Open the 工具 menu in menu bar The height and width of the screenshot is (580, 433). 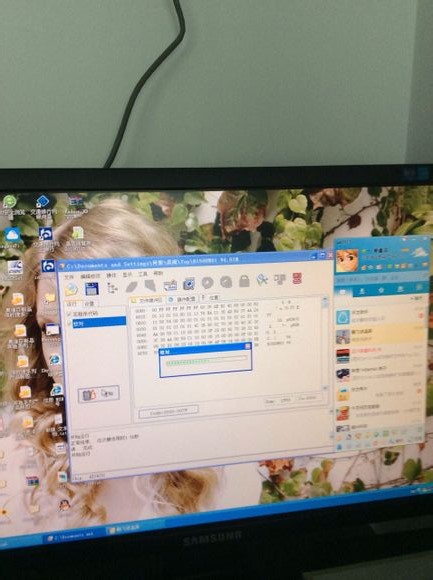pos(143,274)
